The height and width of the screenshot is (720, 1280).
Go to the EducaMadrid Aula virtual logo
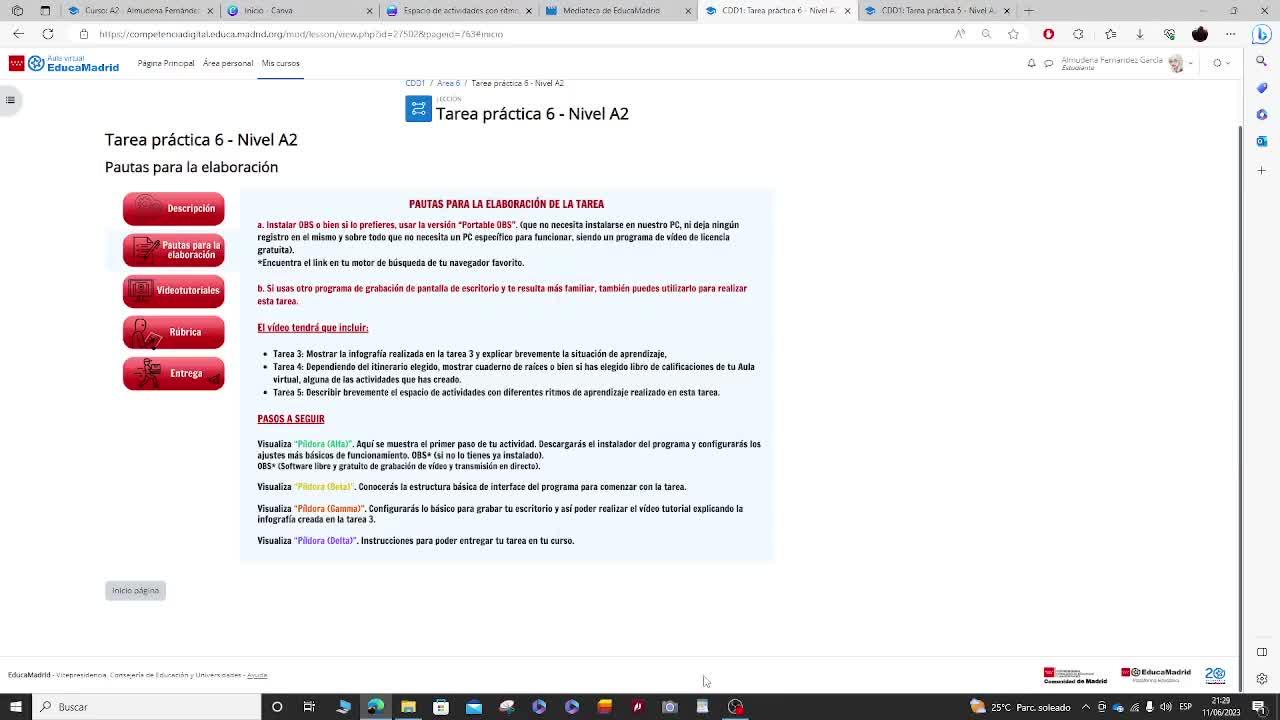63,63
